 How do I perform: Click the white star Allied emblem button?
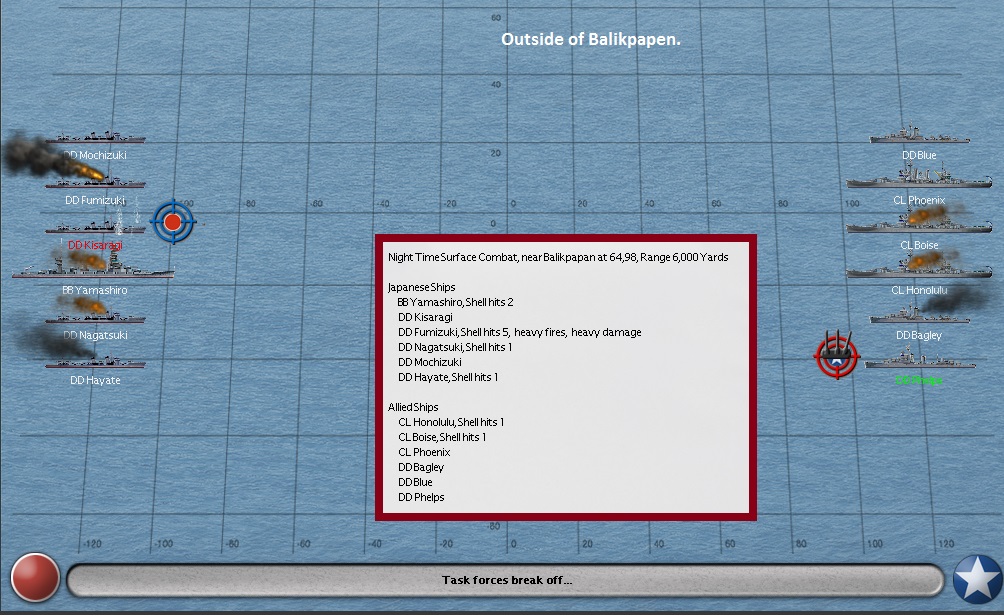pos(977,579)
